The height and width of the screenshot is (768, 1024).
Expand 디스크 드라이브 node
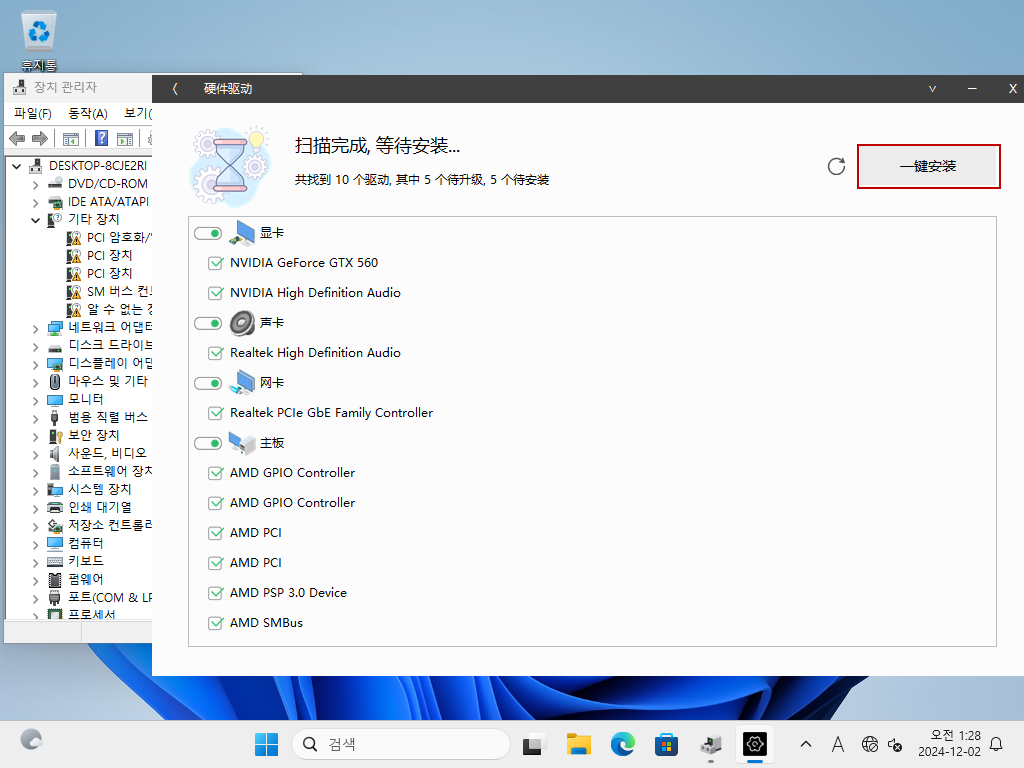35,346
